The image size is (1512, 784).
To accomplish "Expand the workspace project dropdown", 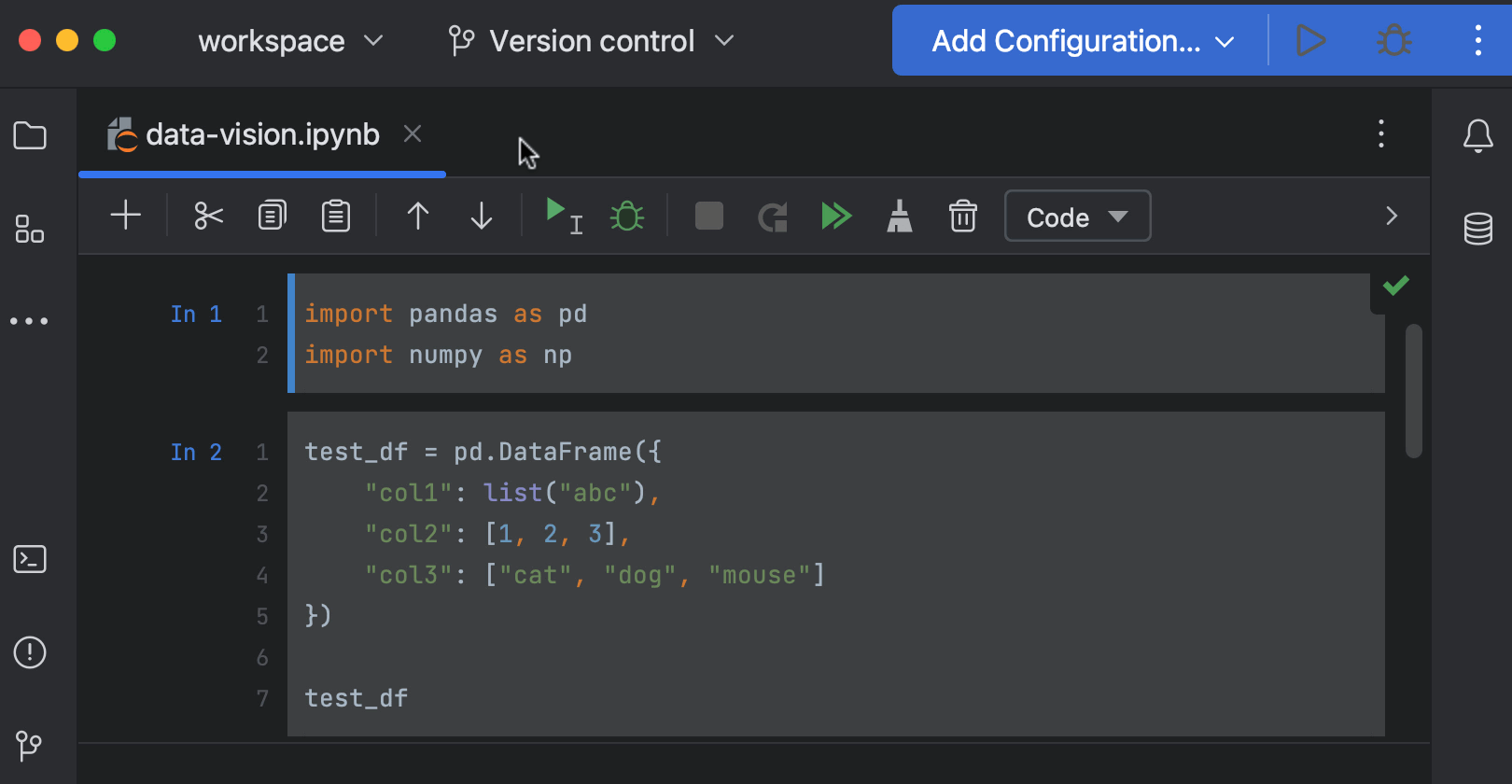I will 290,41.
